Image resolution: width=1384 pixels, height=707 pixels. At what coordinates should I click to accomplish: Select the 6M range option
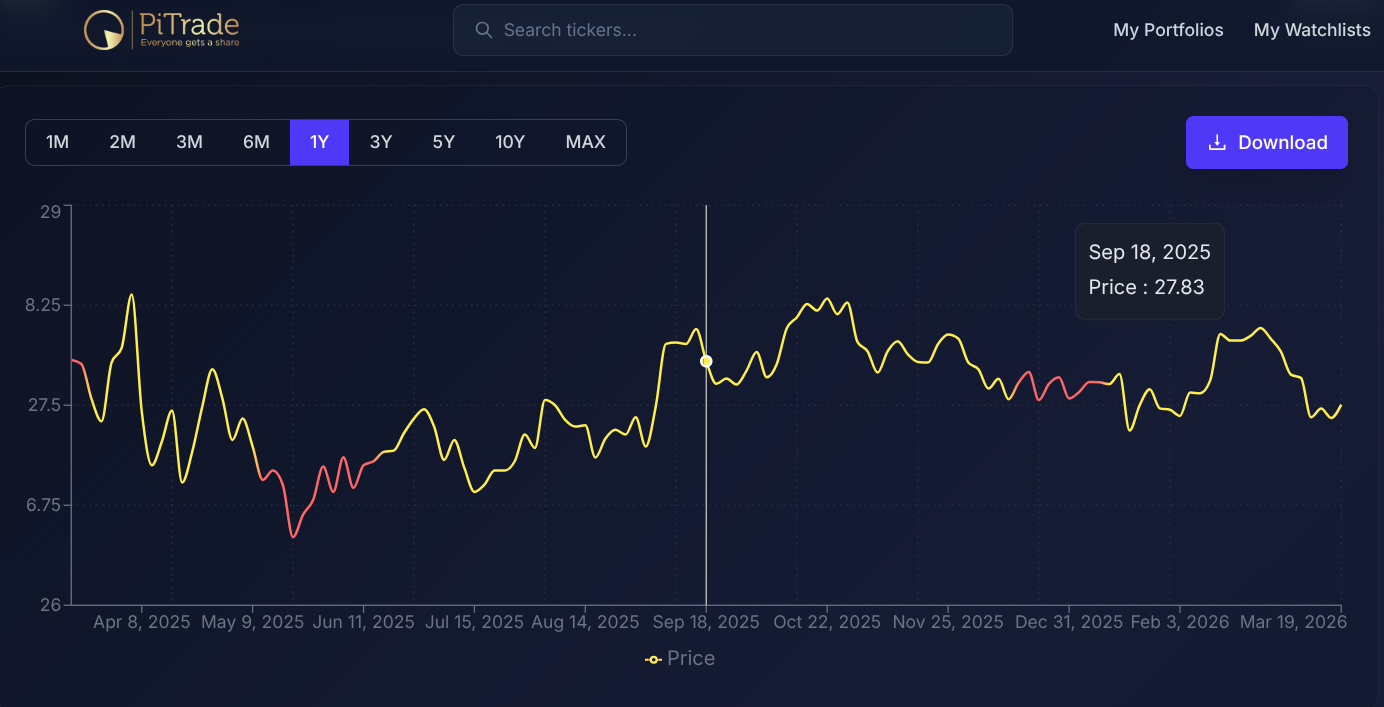pyautogui.click(x=256, y=142)
